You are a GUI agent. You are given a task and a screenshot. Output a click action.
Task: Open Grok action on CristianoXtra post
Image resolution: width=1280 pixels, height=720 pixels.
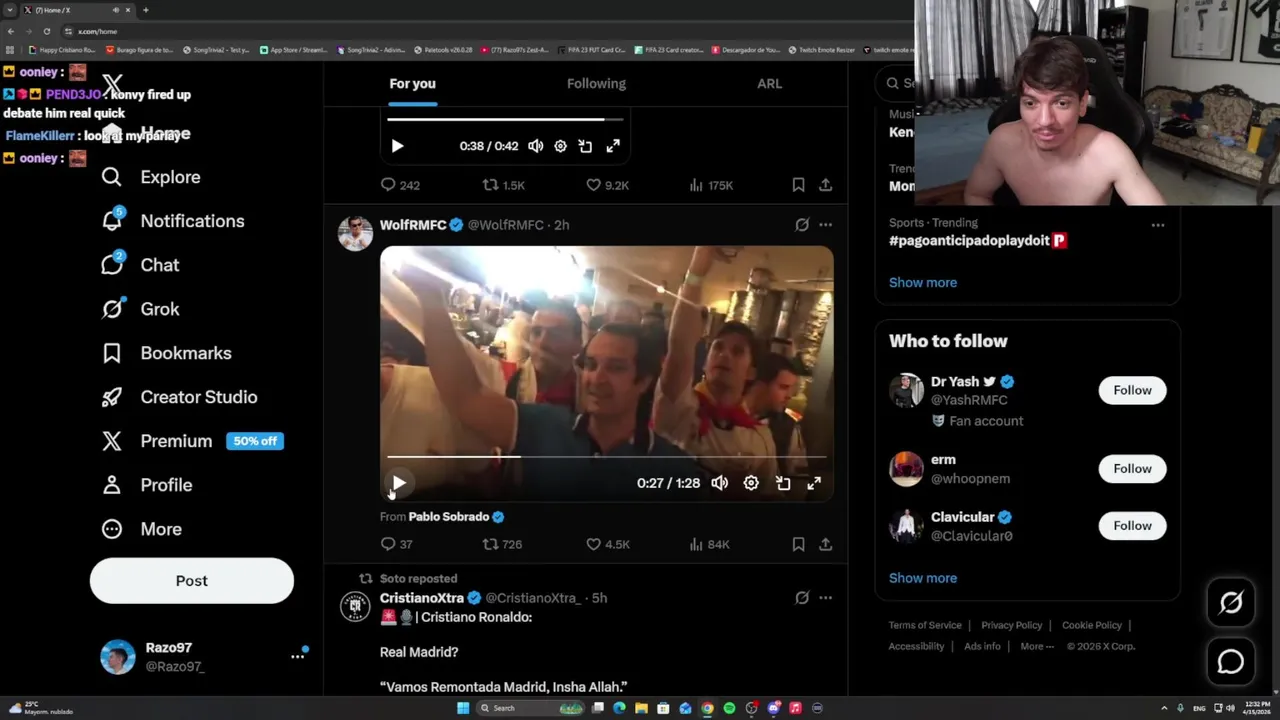(802, 598)
